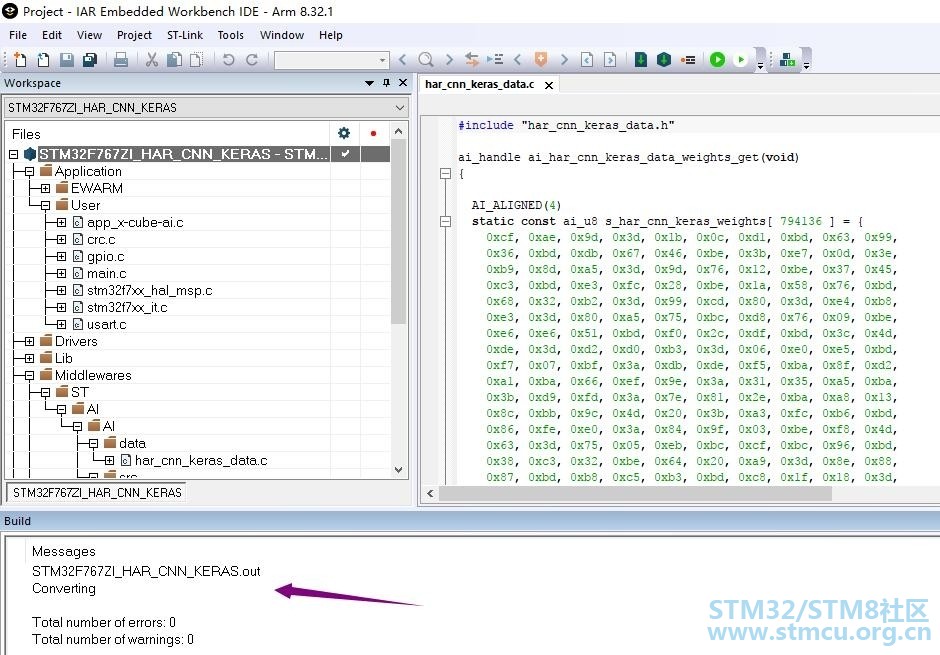Open the STM32F767ZI_HAR_CNN_KERAS configuration dropdown
Screen dimensions: 940x655
tap(206, 108)
